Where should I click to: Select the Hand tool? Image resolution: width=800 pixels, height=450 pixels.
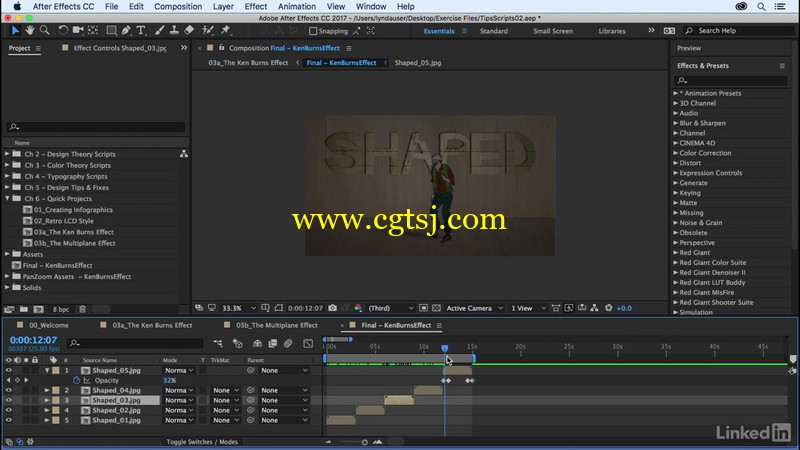pyautogui.click(x=30, y=31)
